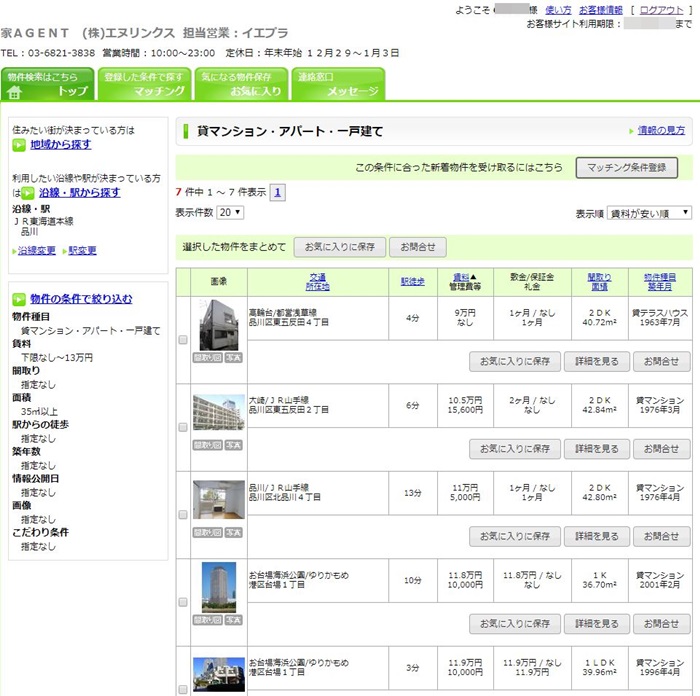View details of 大崎 listing
Viewport: 700px width, 696px height.
597,449
